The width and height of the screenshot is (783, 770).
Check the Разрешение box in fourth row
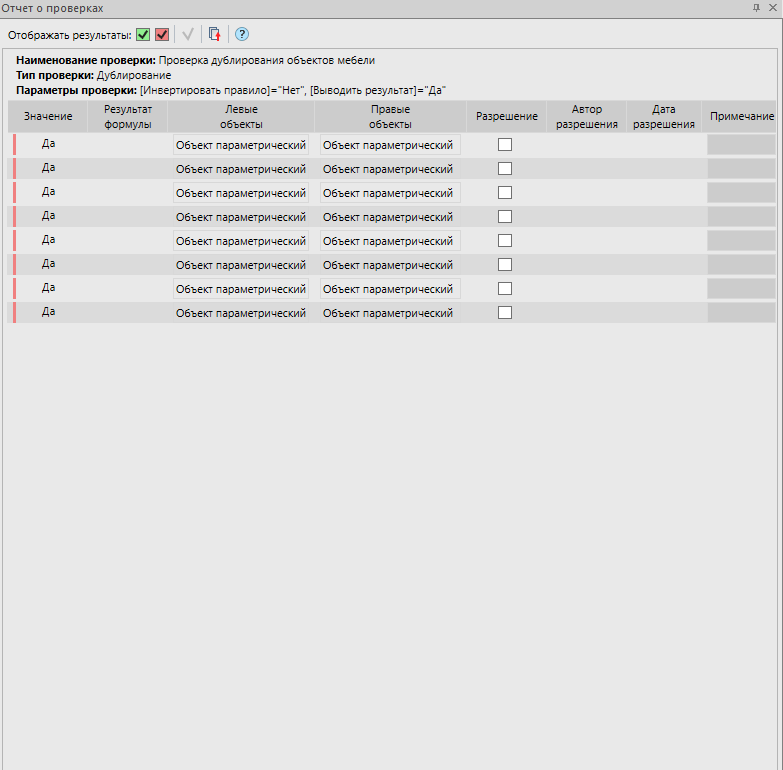(505, 216)
